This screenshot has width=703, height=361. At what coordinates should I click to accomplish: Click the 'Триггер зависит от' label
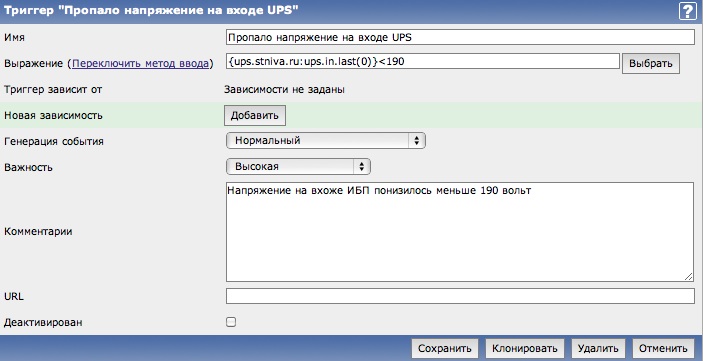click(53, 90)
